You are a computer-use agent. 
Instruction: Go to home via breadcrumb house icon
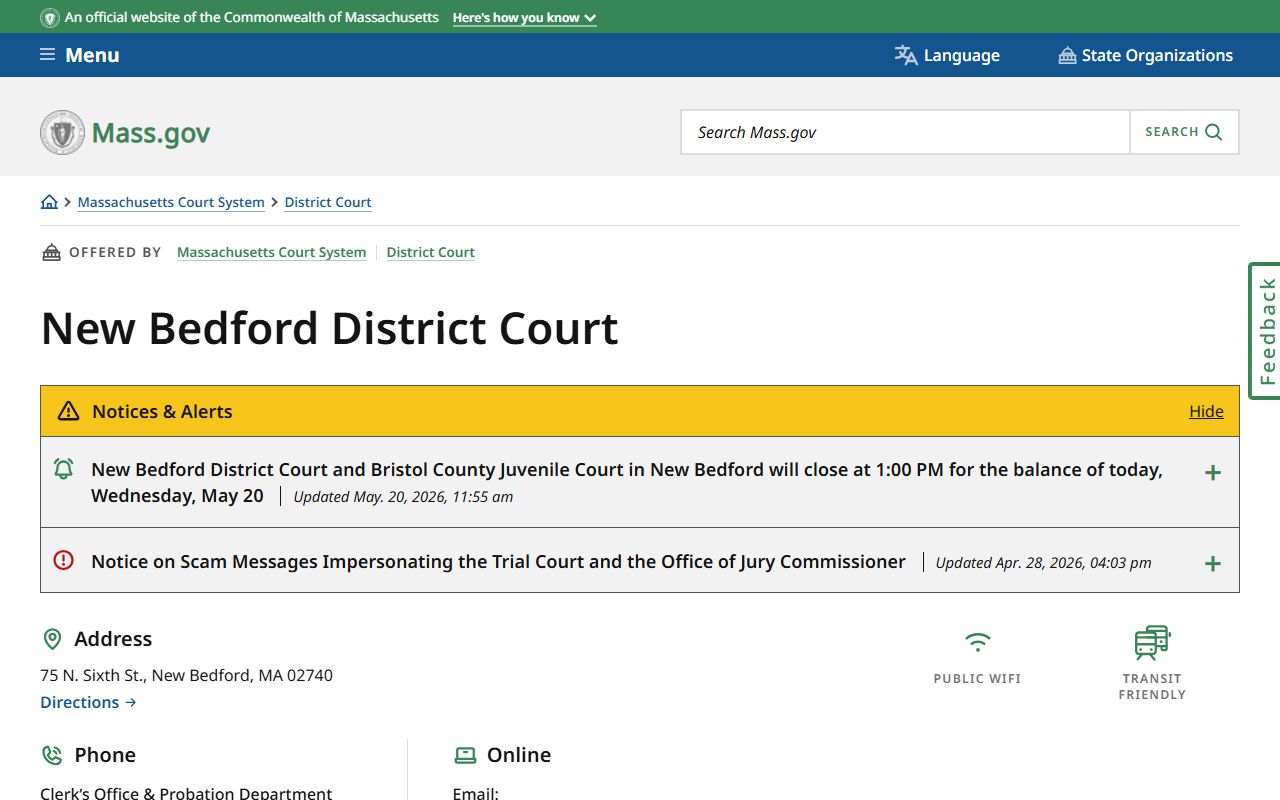[49, 202]
